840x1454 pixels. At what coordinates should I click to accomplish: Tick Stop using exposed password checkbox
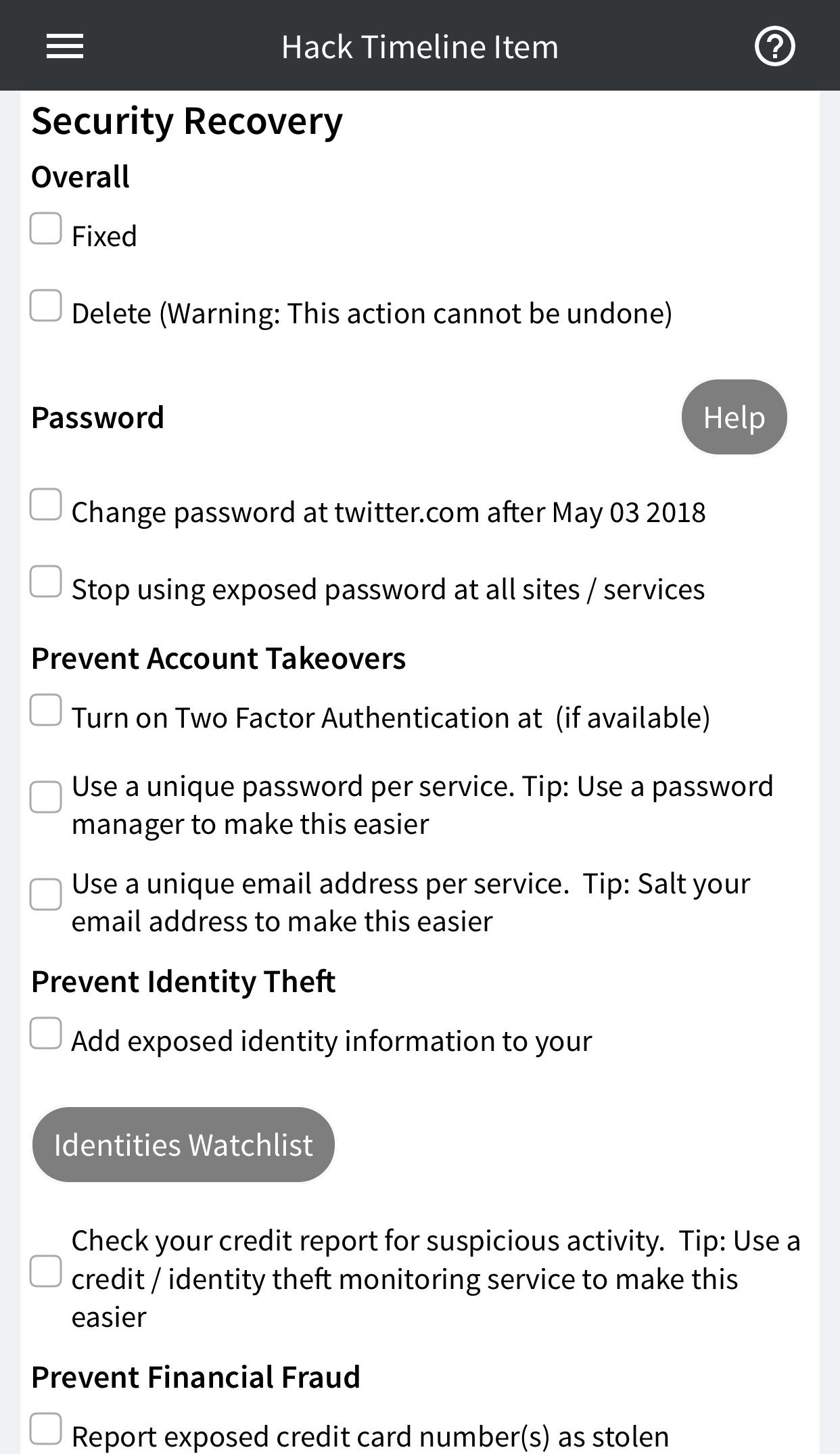point(46,581)
